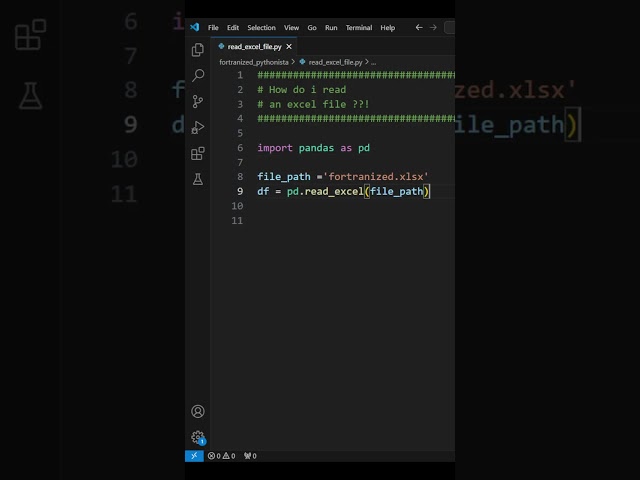640x480 pixels.
Task: Open the Terminal menu
Action: coord(359,28)
